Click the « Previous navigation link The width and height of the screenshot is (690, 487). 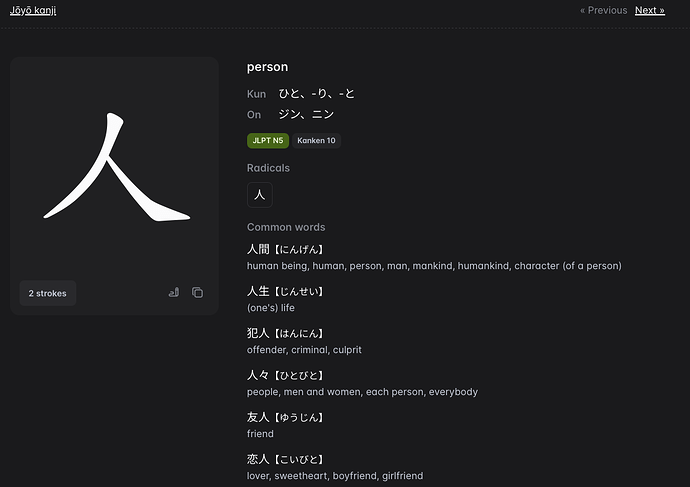tap(603, 10)
